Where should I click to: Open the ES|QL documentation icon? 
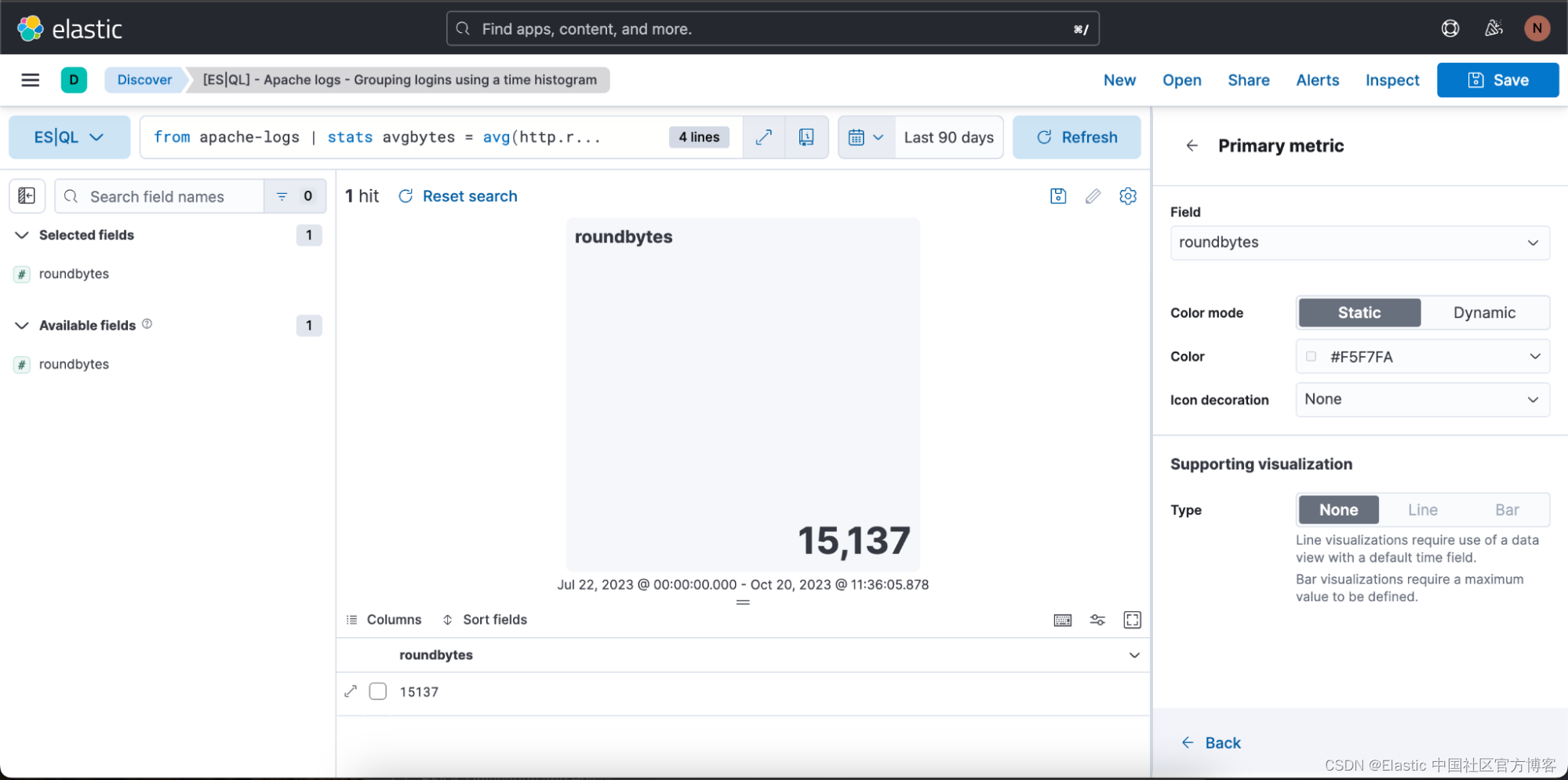pos(806,137)
